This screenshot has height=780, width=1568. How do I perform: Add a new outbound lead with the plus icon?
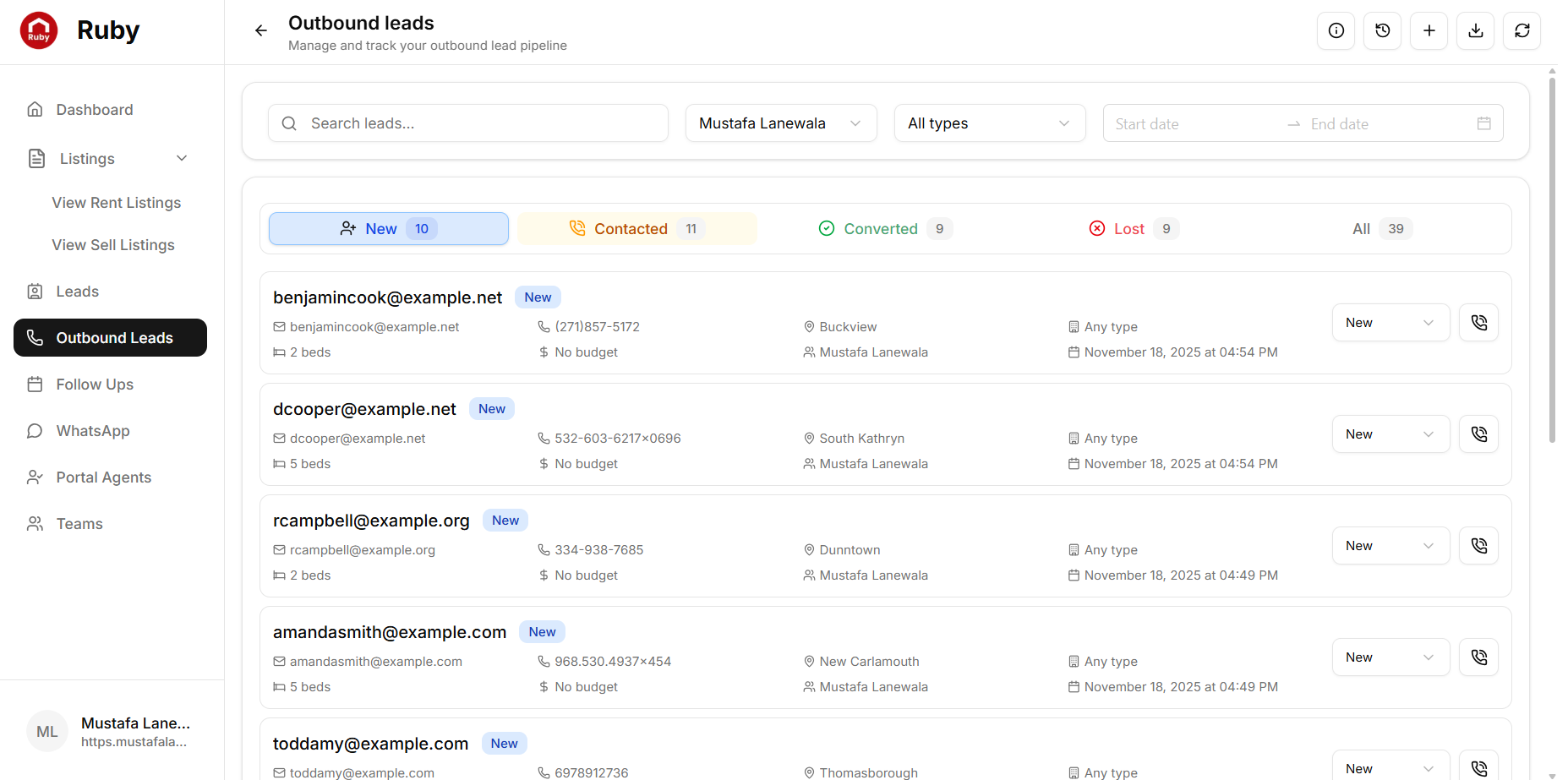(x=1429, y=30)
